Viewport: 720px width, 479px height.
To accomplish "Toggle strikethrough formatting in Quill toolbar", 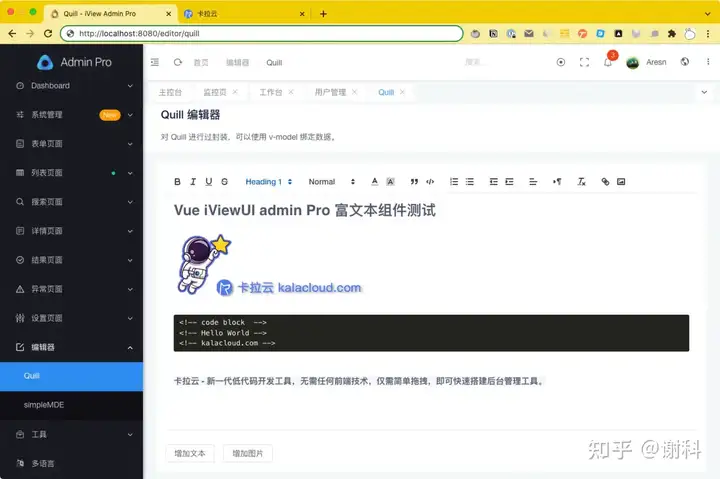I will tap(224, 181).
